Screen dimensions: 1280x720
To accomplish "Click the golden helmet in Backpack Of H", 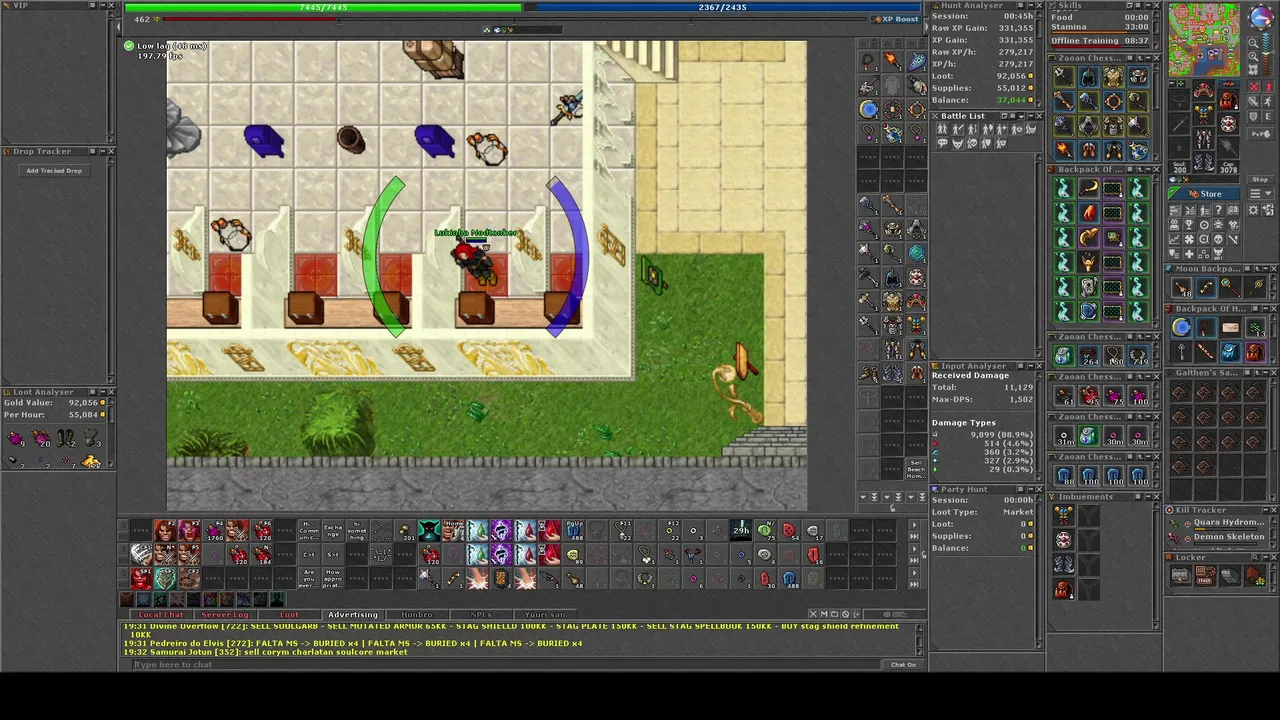I will (1089, 262).
